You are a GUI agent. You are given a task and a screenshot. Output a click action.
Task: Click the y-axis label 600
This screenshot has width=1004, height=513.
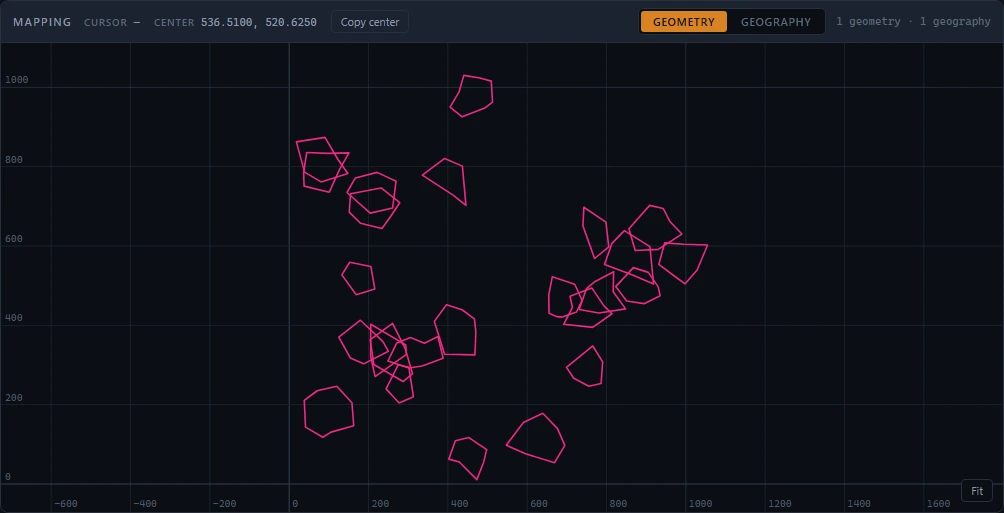(x=14, y=239)
